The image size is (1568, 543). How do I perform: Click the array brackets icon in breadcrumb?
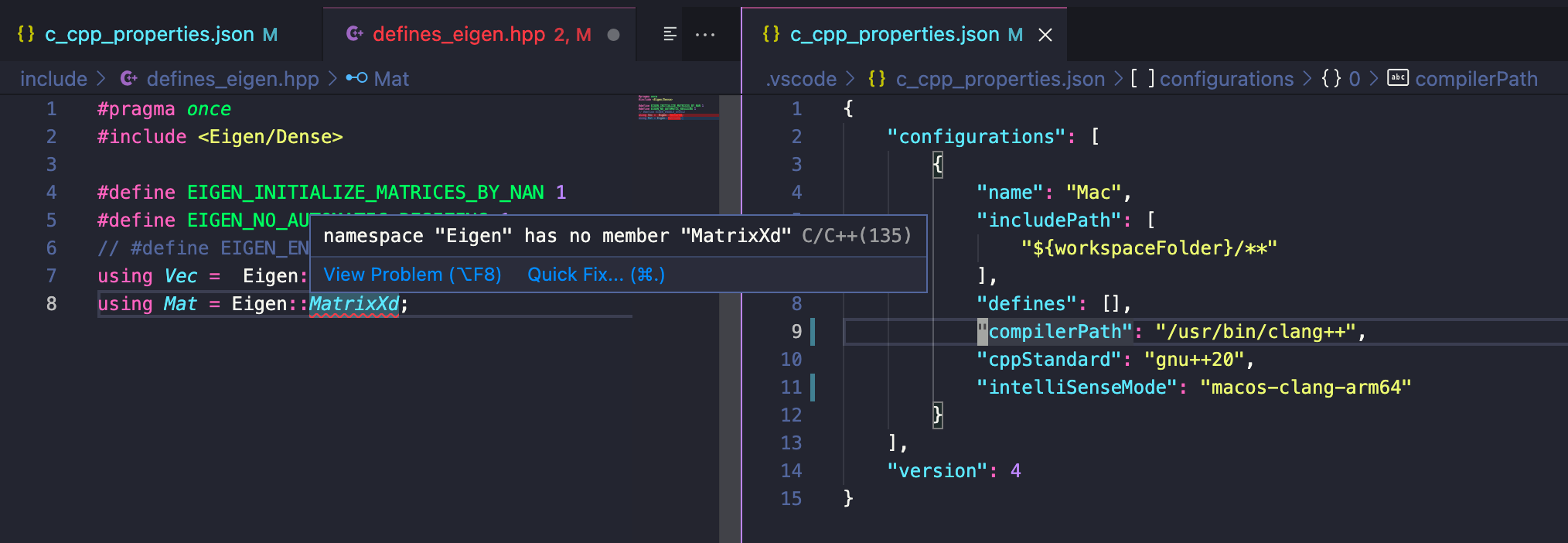coord(1143,78)
